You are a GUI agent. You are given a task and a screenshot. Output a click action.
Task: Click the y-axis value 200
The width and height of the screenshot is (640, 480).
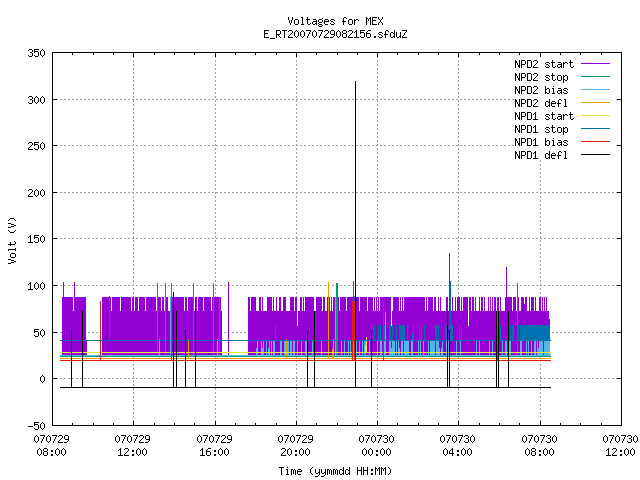pyautogui.click(x=36, y=193)
